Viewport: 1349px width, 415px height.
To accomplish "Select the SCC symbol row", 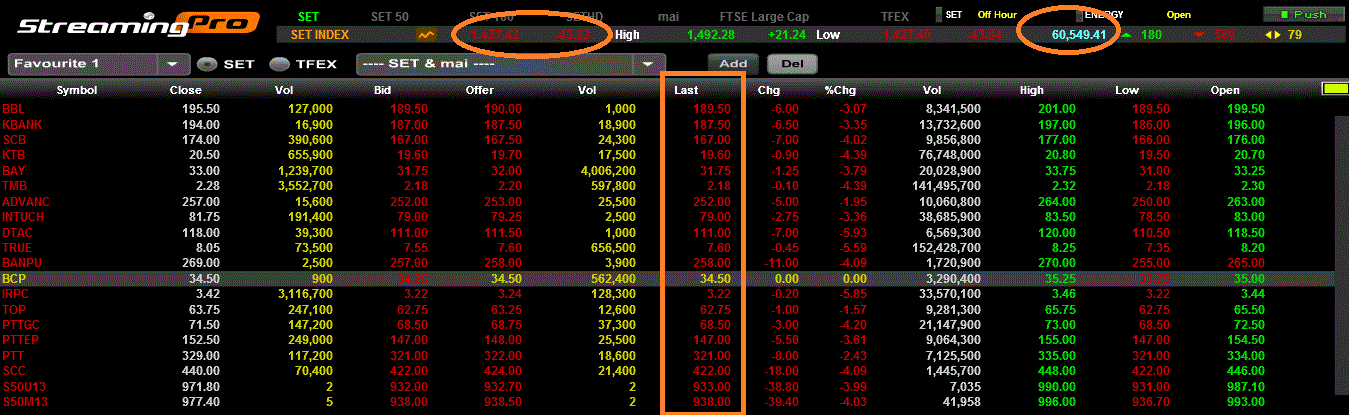I will tap(668, 371).
